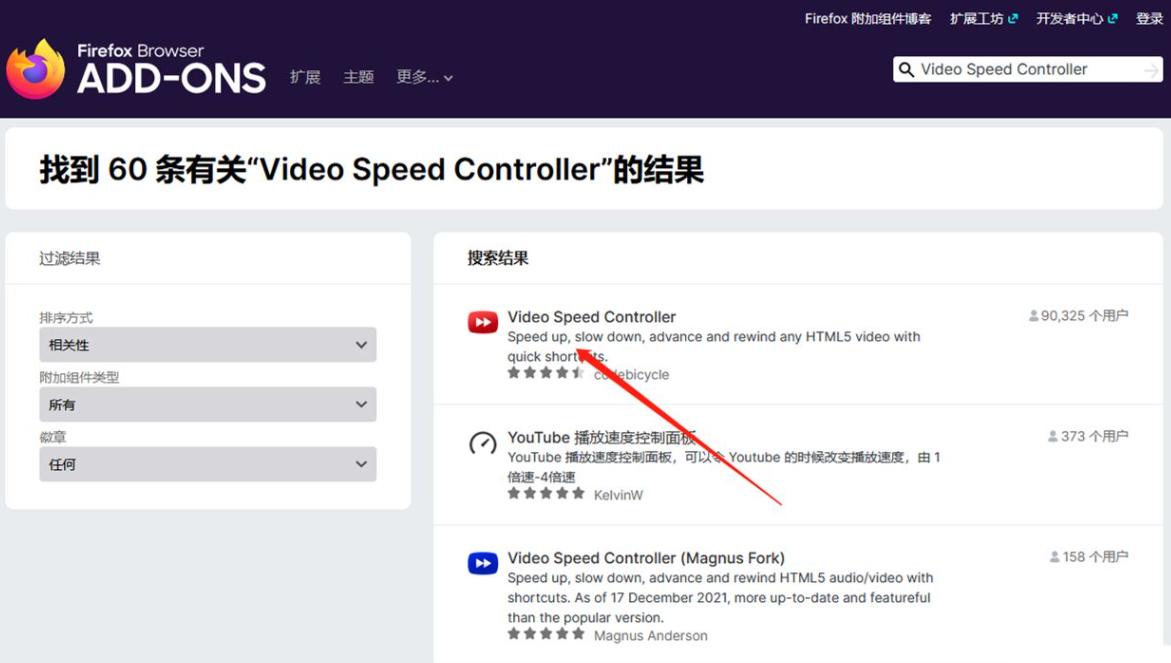
Task: Click Firefox Browser ADD-ONS title
Action: [x=171, y=69]
